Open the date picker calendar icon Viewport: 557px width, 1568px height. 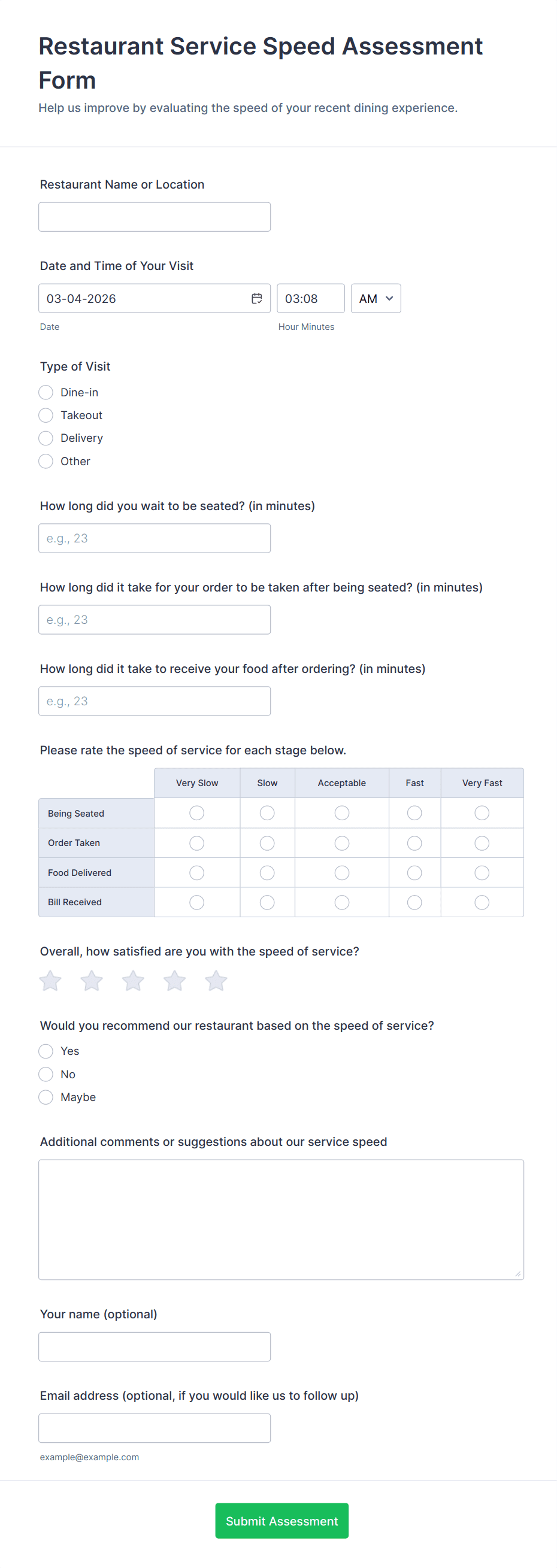257,298
